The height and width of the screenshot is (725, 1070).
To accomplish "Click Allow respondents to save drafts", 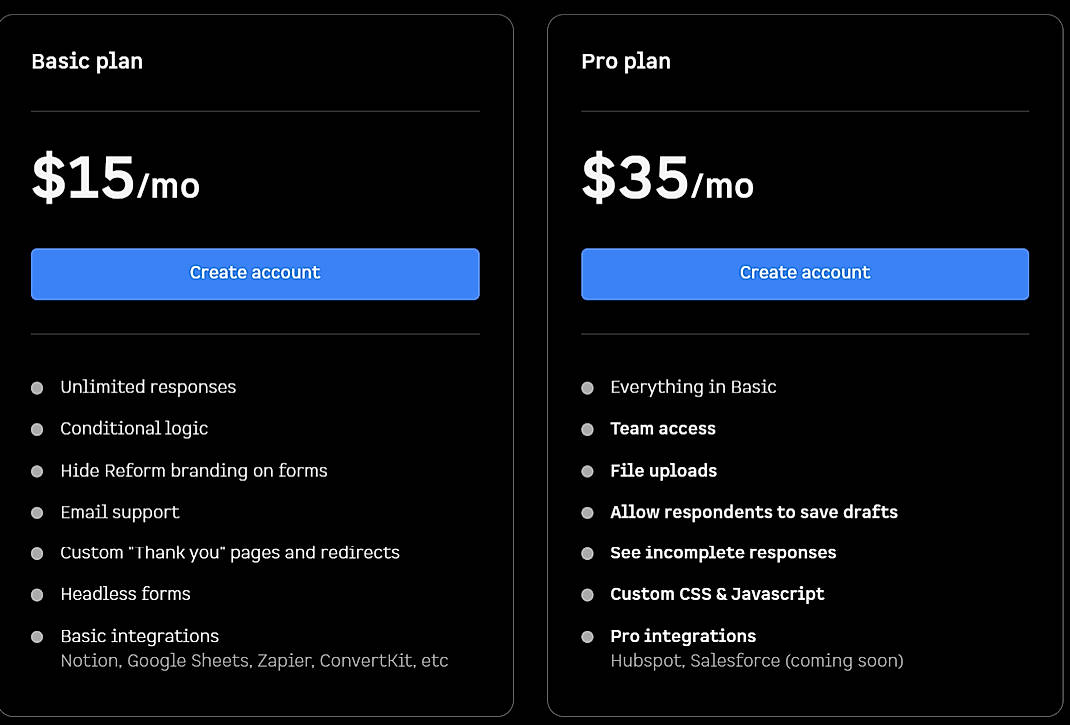I will [754, 512].
